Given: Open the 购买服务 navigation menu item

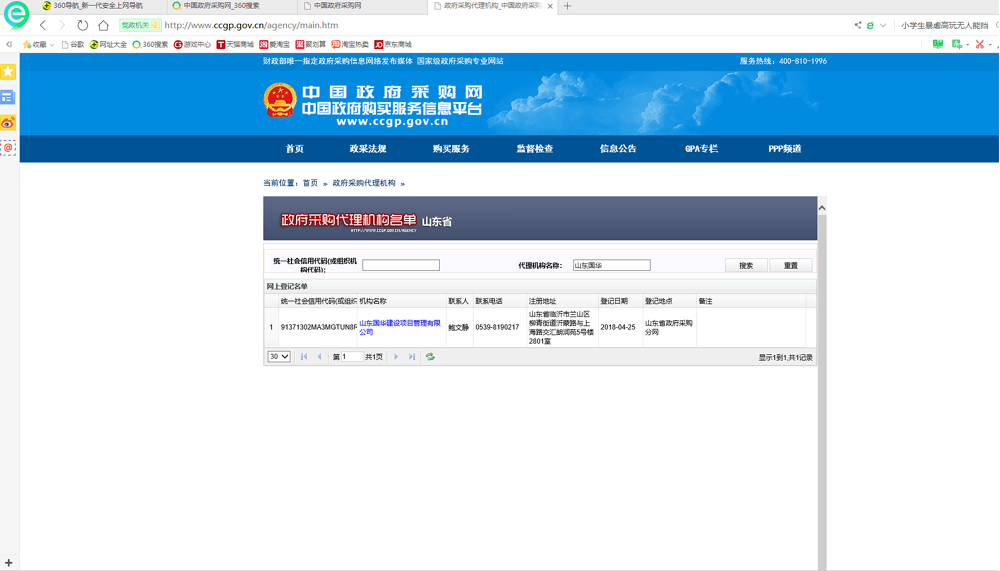Looking at the screenshot, I should click(451, 149).
